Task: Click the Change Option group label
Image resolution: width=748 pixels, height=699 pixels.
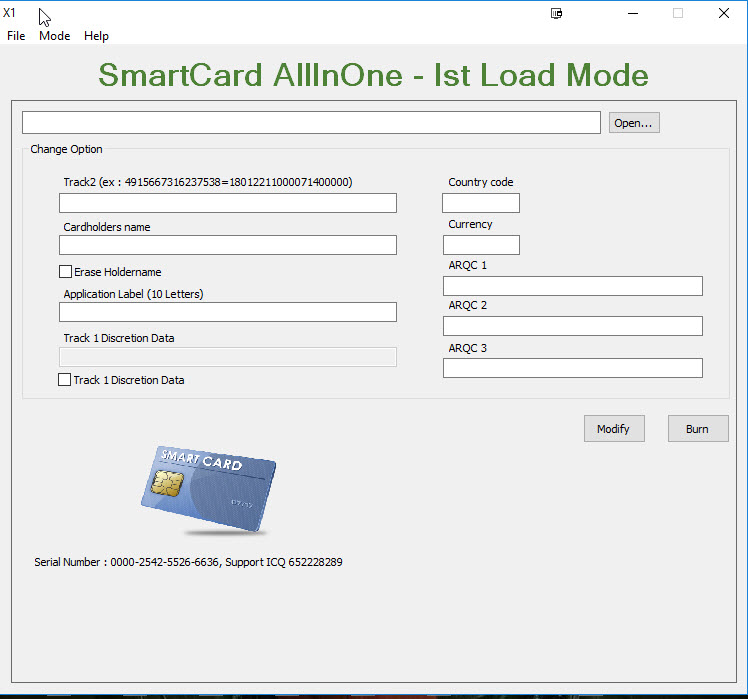Action: [66, 149]
